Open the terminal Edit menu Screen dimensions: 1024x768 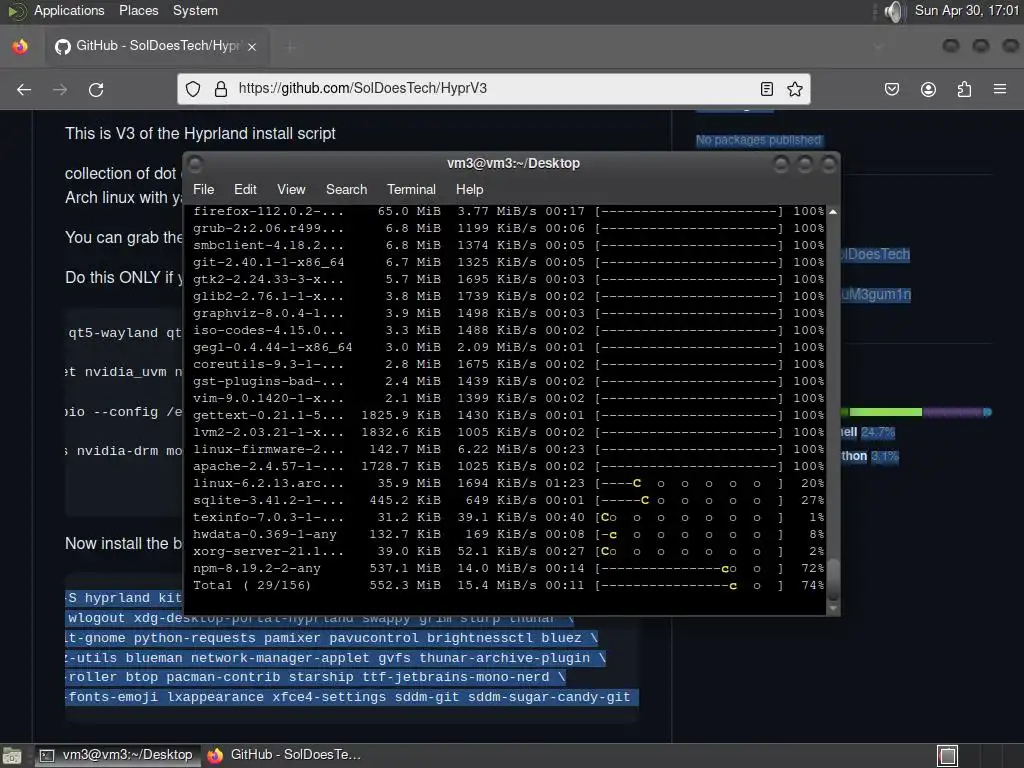coord(246,189)
